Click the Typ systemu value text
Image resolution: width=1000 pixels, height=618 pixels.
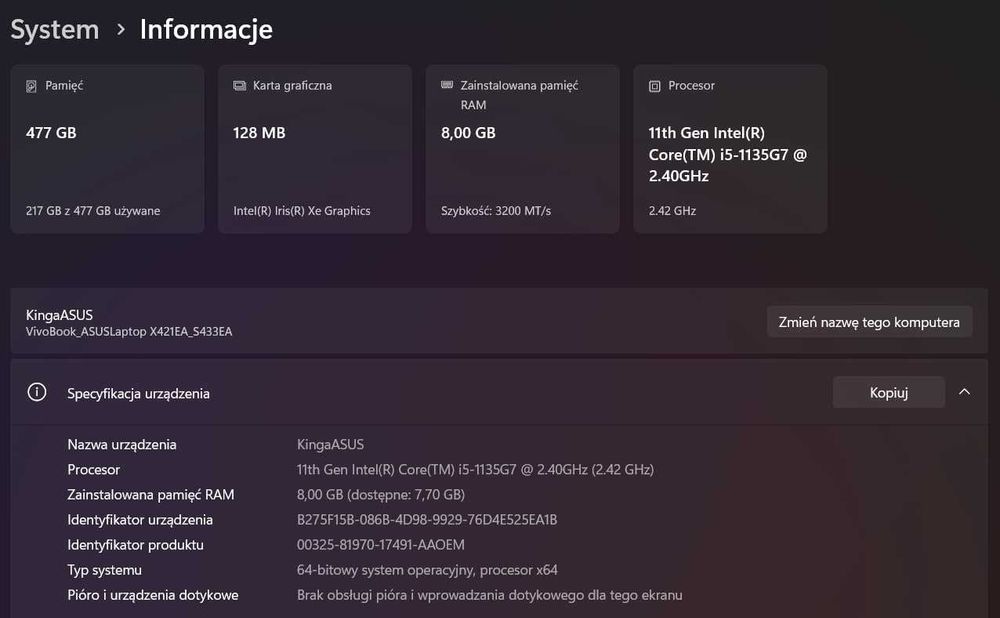427,570
